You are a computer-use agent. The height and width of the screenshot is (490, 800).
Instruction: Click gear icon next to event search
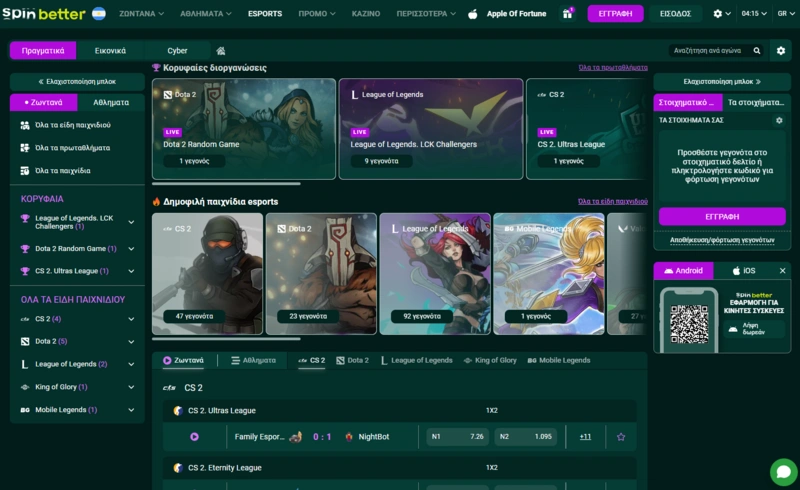[781, 51]
